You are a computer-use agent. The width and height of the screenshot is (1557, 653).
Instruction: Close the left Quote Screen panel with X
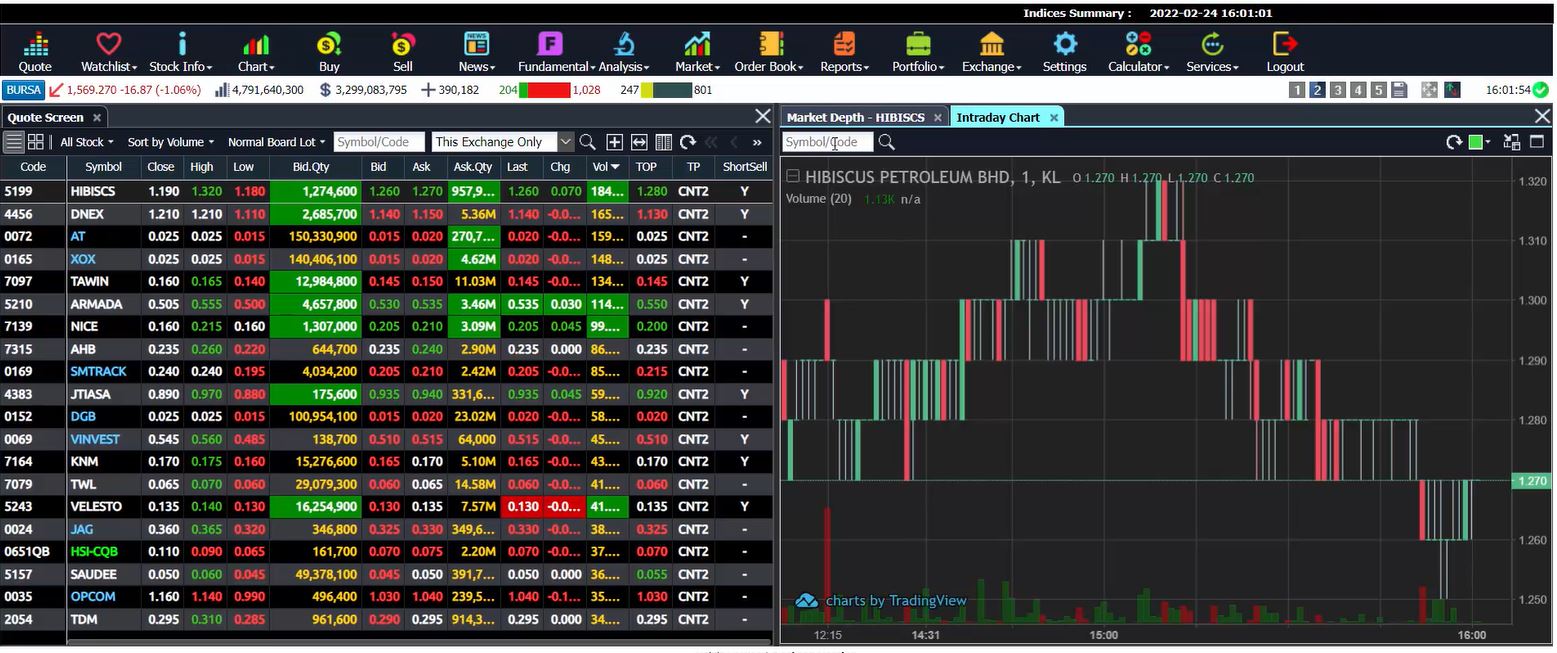click(762, 117)
